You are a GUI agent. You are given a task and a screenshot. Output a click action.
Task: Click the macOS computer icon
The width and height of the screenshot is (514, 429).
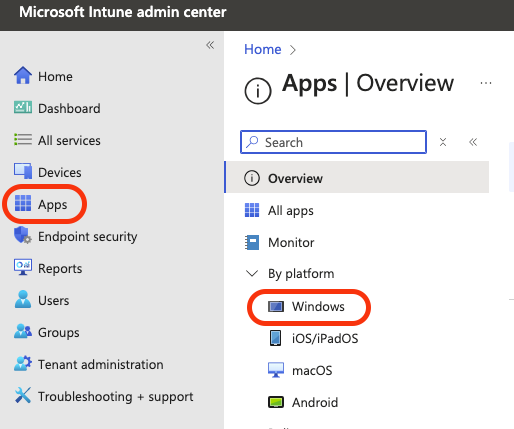tap(276, 370)
